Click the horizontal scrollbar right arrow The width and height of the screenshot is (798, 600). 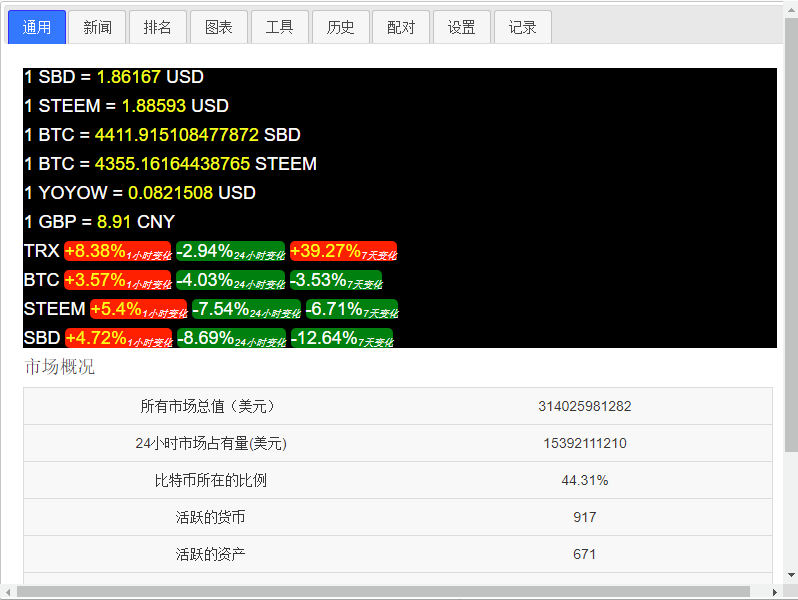click(774, 592)
